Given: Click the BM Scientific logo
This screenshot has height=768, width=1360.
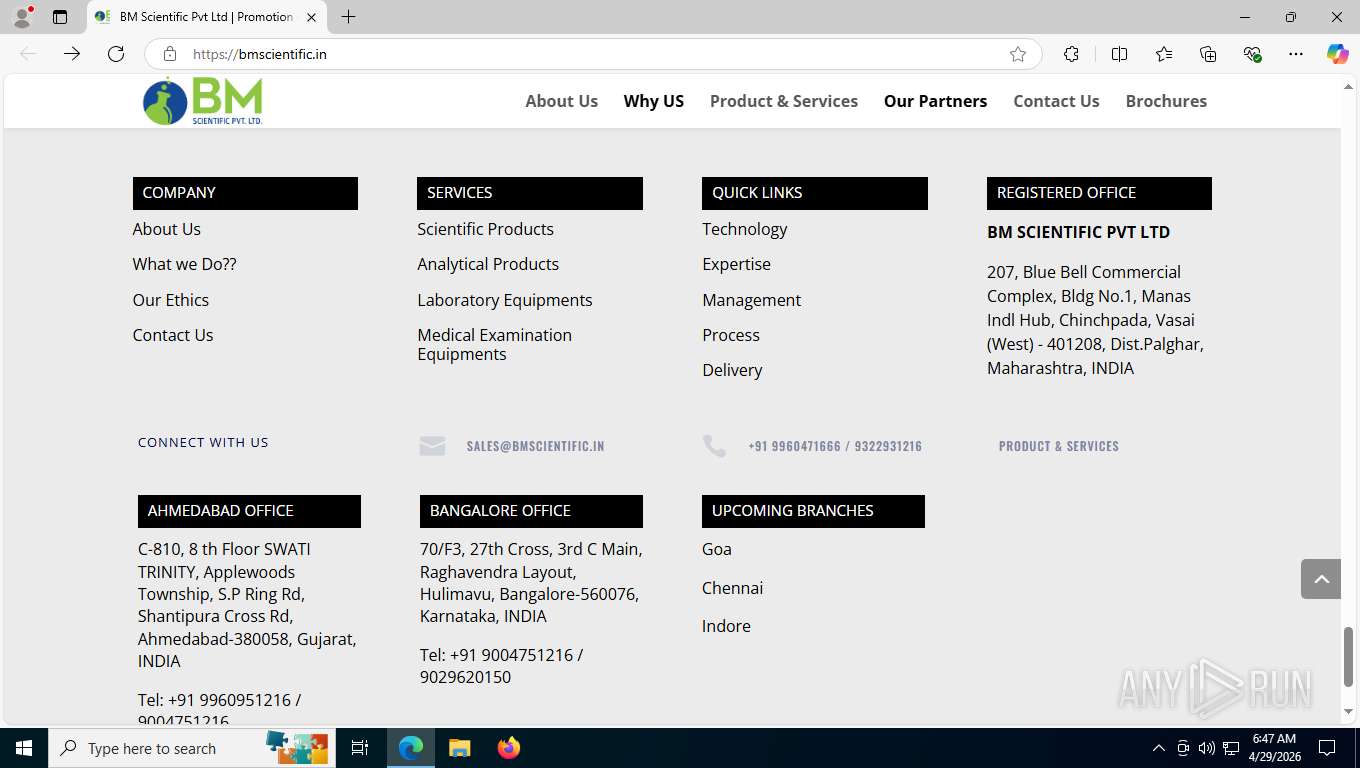Looking at the screenshot, I should coord(203,101).
